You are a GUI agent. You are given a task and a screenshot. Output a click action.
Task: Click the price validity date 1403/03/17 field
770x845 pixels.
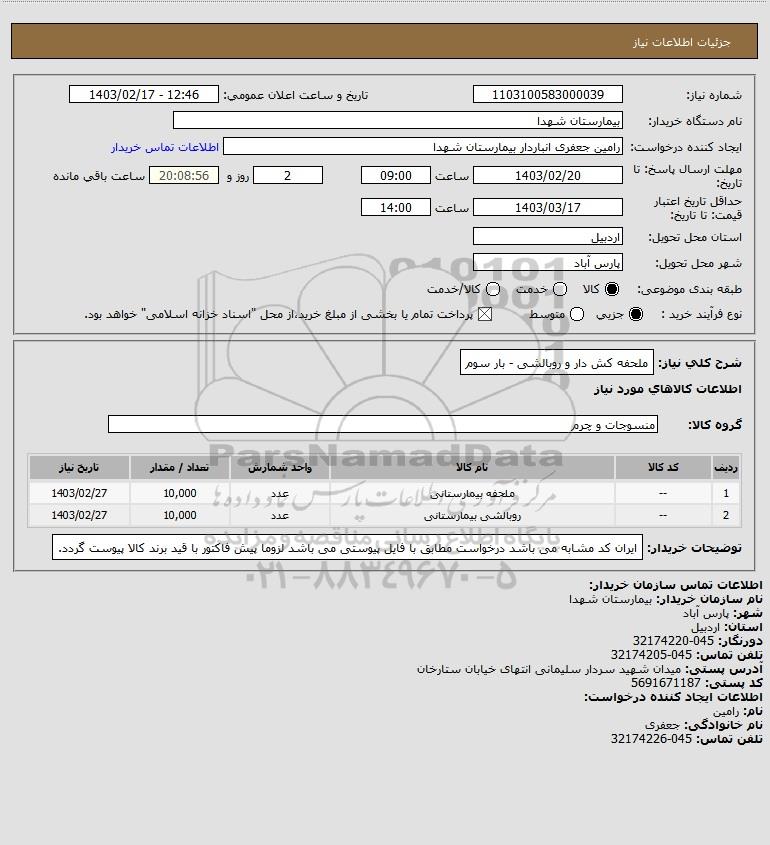click(x=547, y=207)
